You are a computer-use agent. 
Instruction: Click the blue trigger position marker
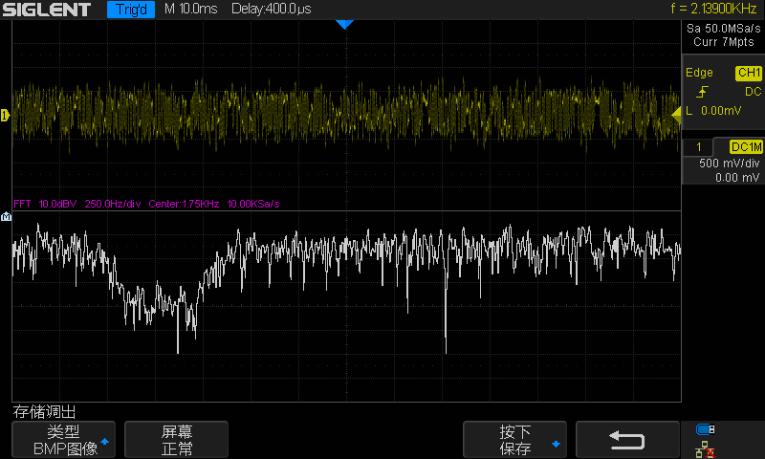click(x=345, y=24)
